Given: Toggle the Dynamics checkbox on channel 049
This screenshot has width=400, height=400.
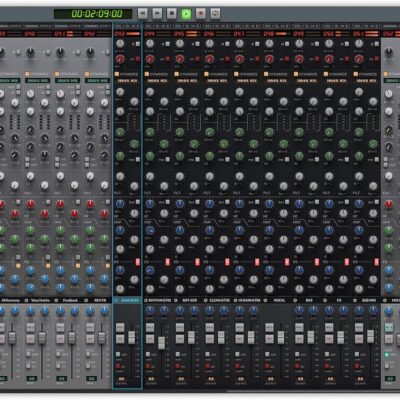Looking at the screenshot, I should point(296,74).
